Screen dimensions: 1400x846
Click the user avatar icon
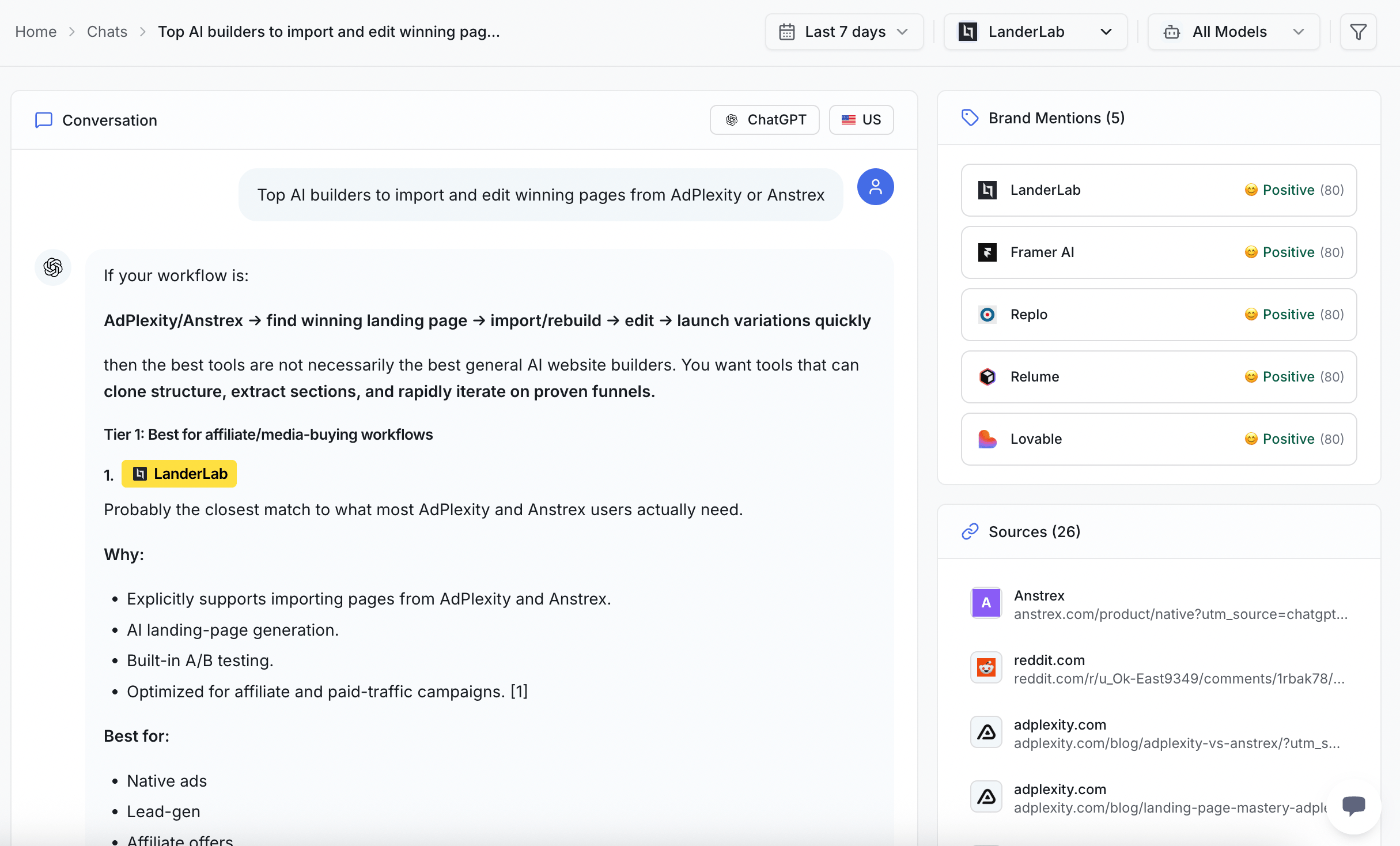[x=876, y=187]
